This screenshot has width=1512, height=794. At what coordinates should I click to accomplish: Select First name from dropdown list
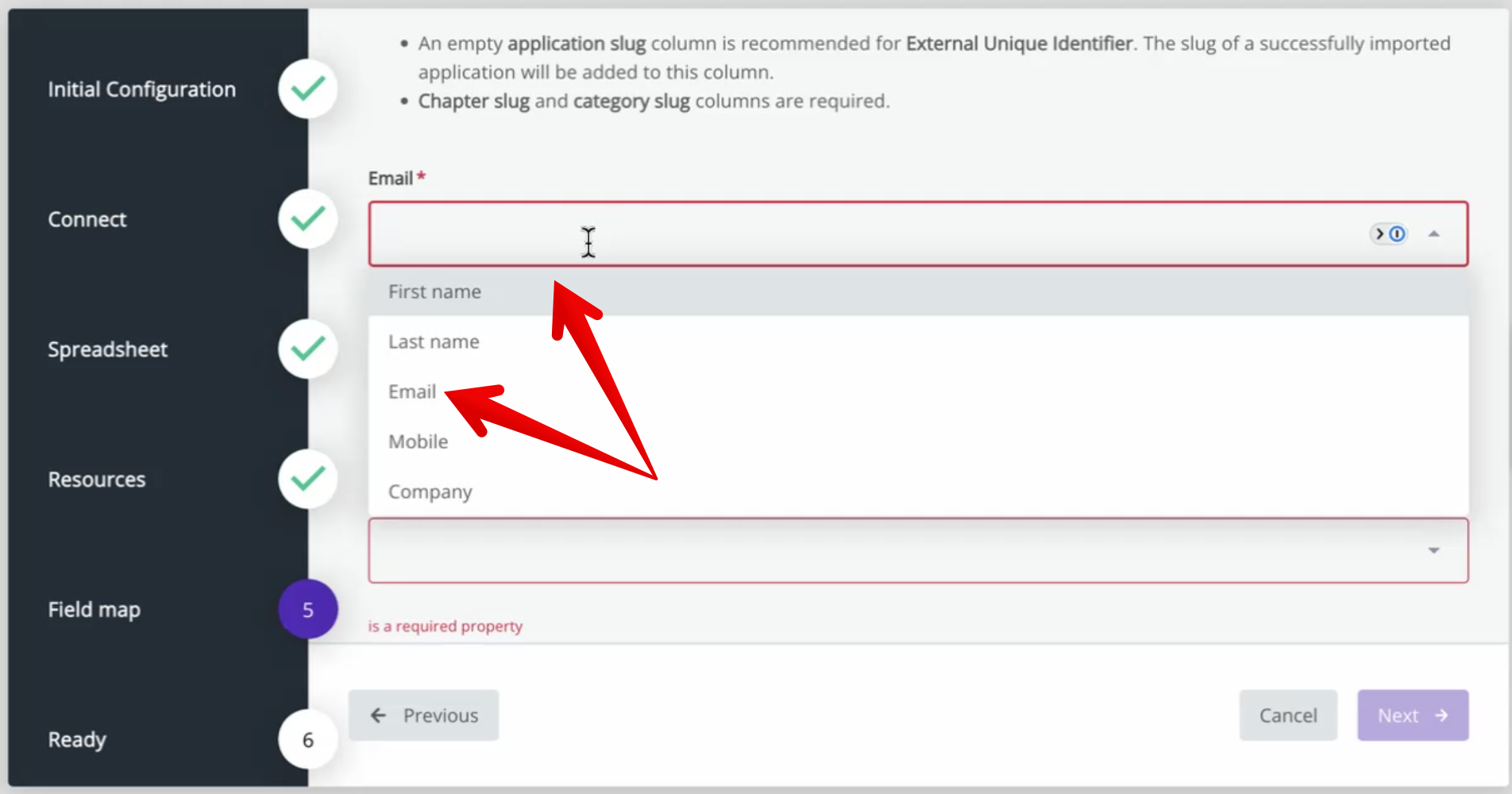pos(434,292)
